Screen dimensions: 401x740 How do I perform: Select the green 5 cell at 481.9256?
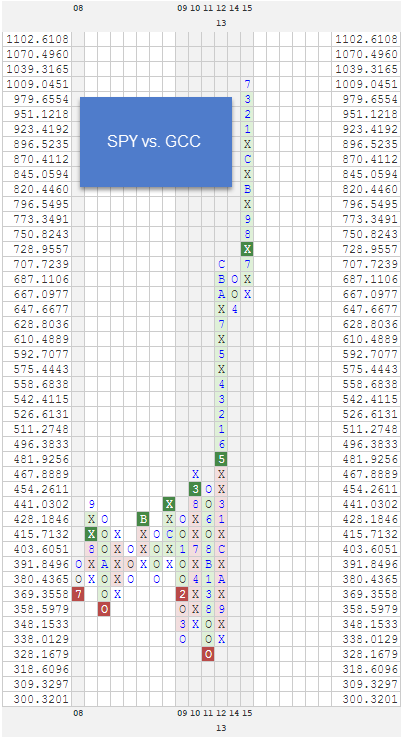pyautogui.click(x=221, y=459)
